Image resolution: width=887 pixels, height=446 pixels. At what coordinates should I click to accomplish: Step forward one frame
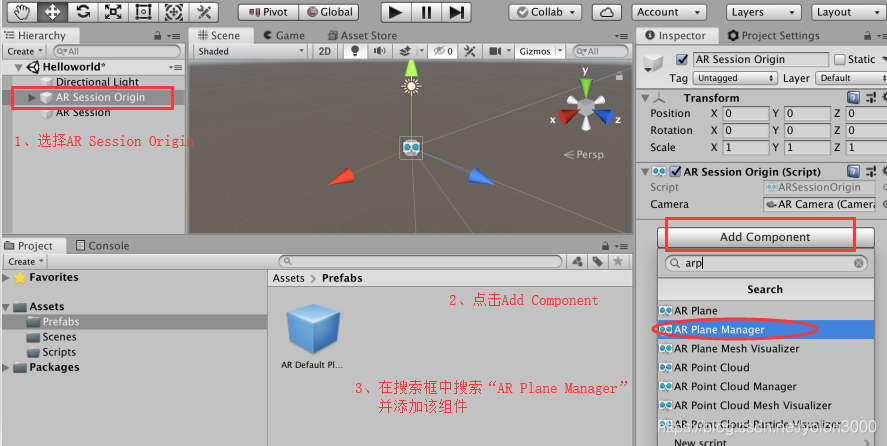pyautogui.click(x=456, y=12)
